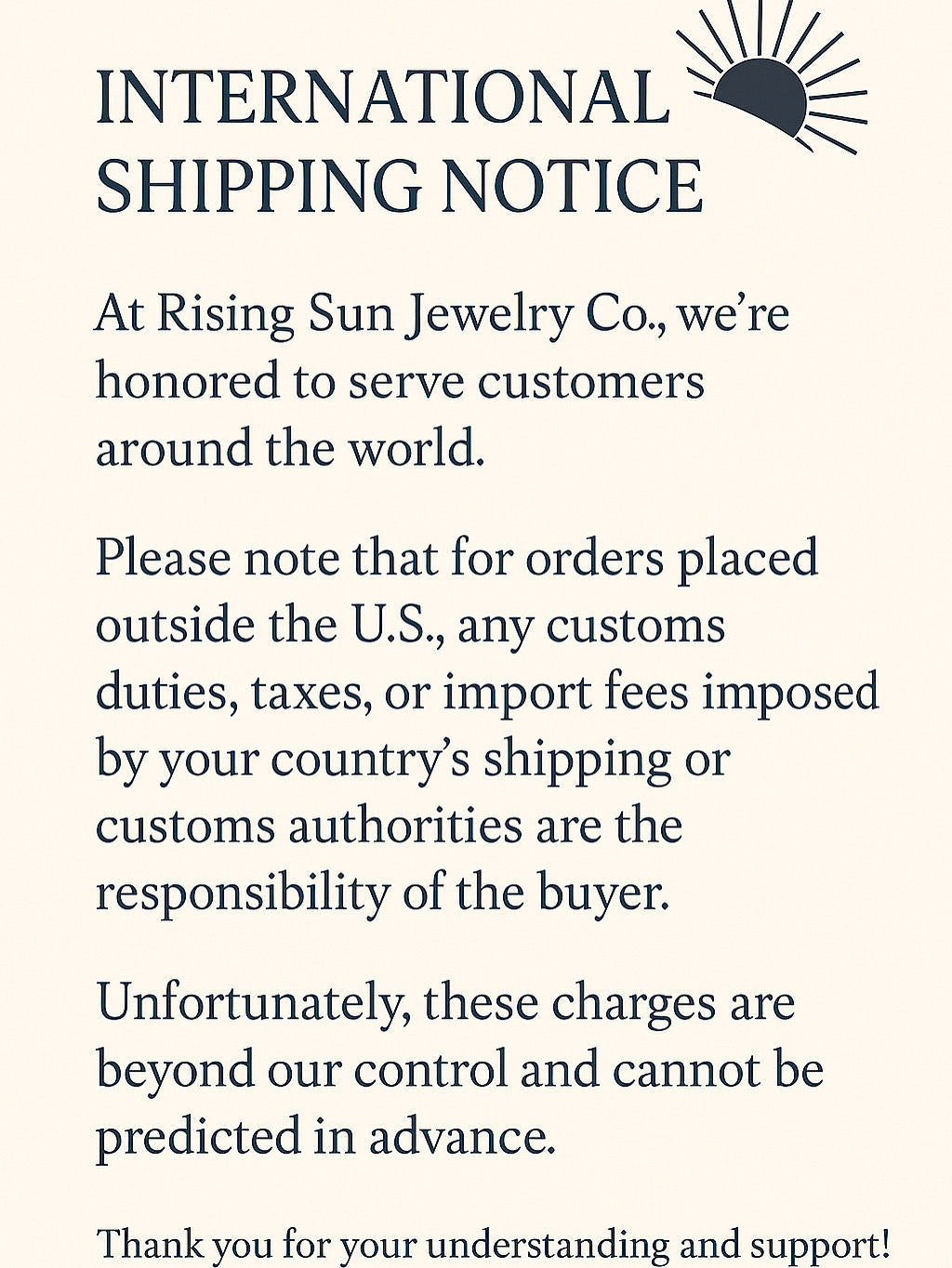The height and width of the screenshot is (1268, 952).
Task: Click the line "honored to serve customers"
Action: [x=400, y=381]
